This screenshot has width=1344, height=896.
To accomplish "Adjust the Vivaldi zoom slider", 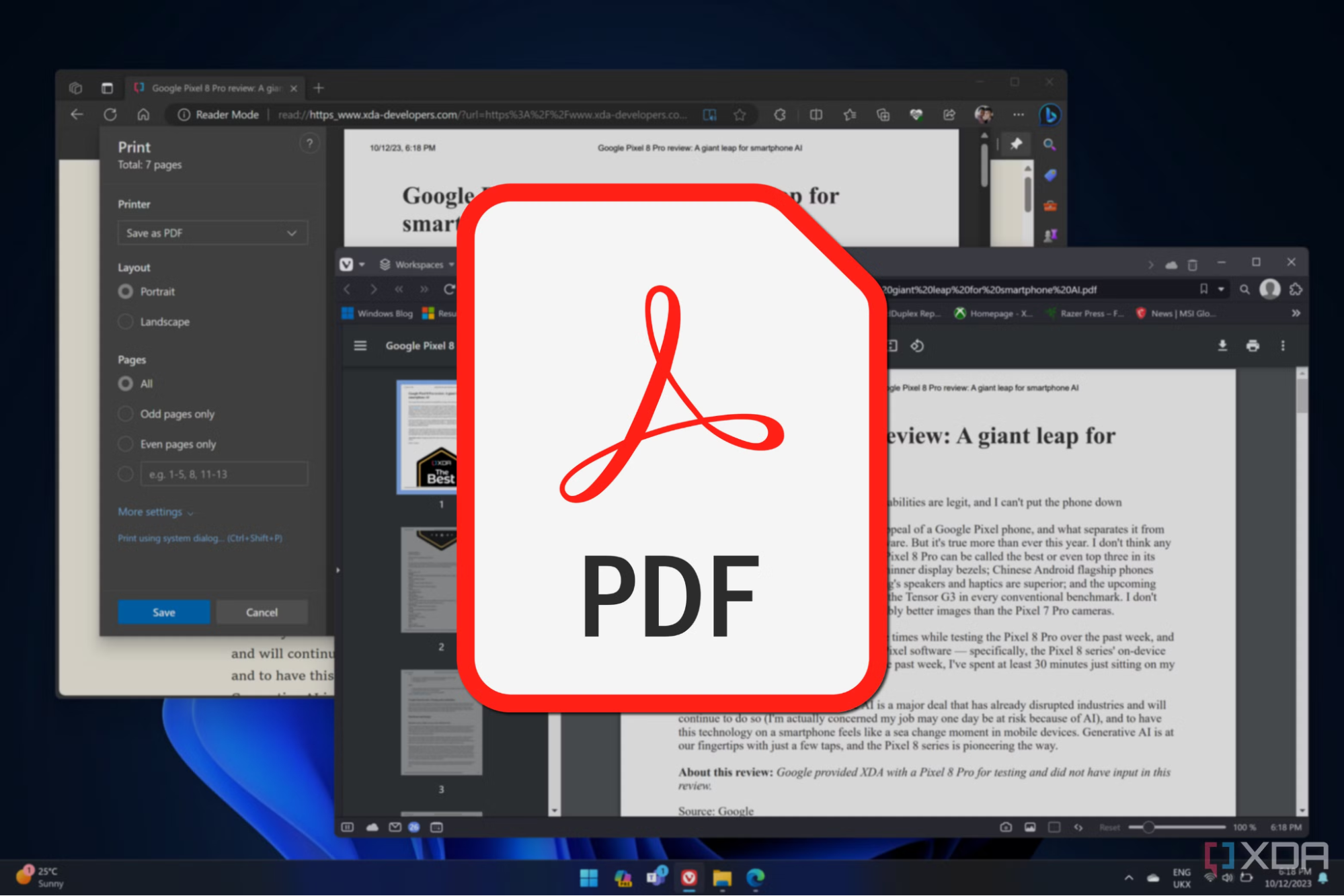I will point(1148,827).
